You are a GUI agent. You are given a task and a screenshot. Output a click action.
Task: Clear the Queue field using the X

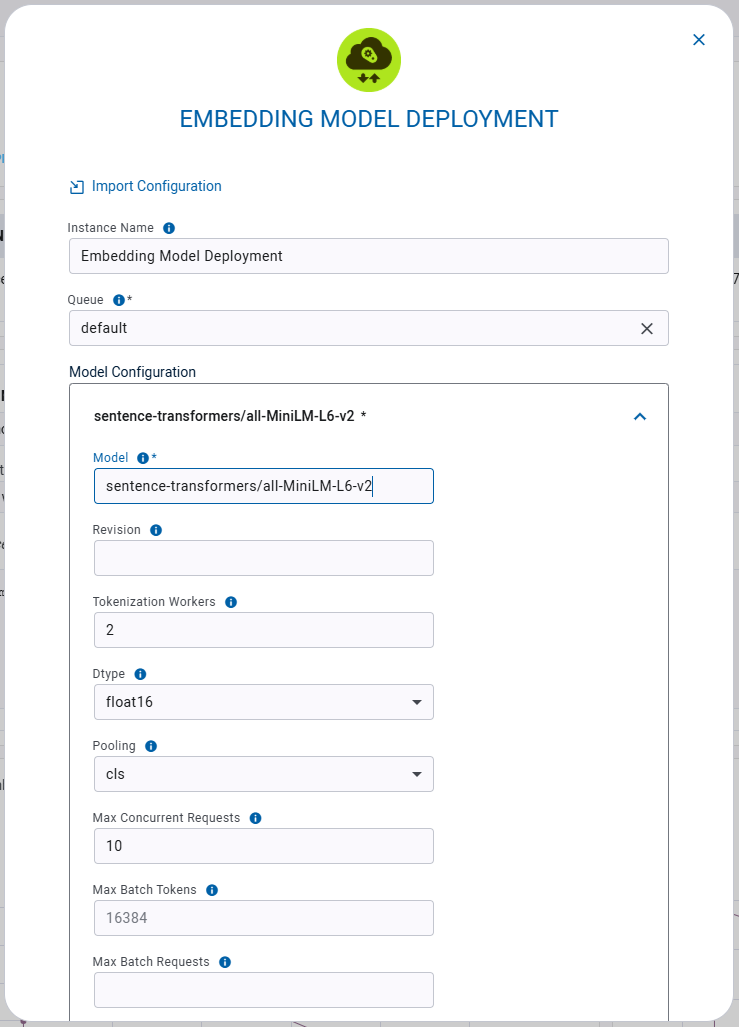click(646, 328)
